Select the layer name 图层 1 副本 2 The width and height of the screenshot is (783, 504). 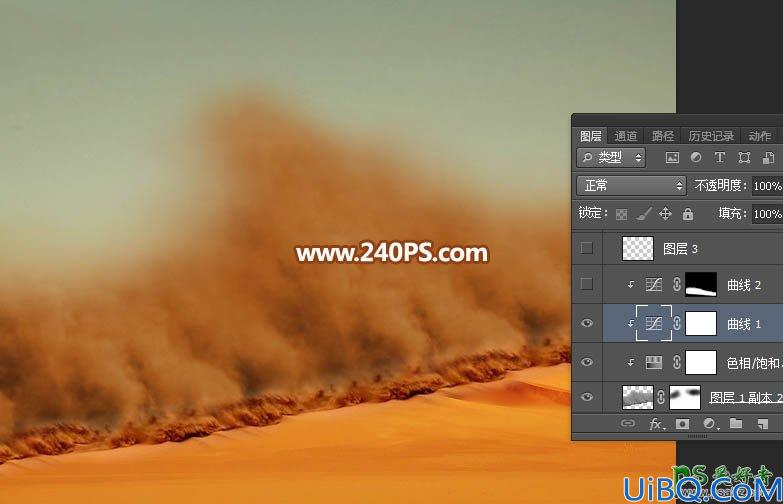746,398
